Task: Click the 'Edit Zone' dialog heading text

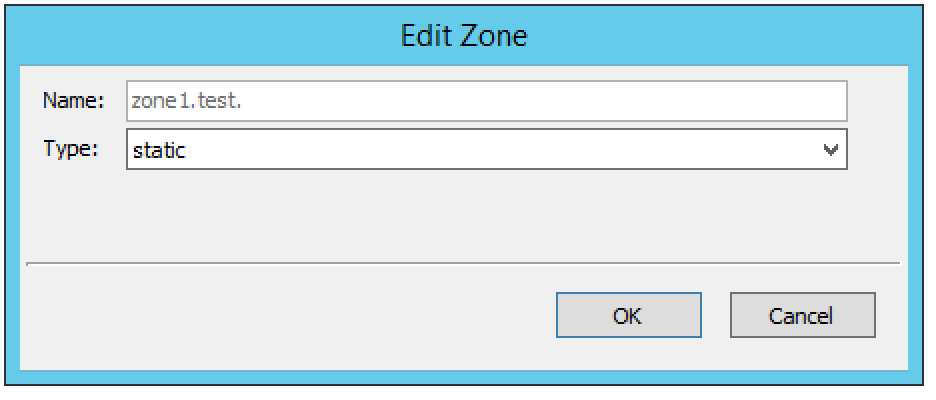Action: 463,37
